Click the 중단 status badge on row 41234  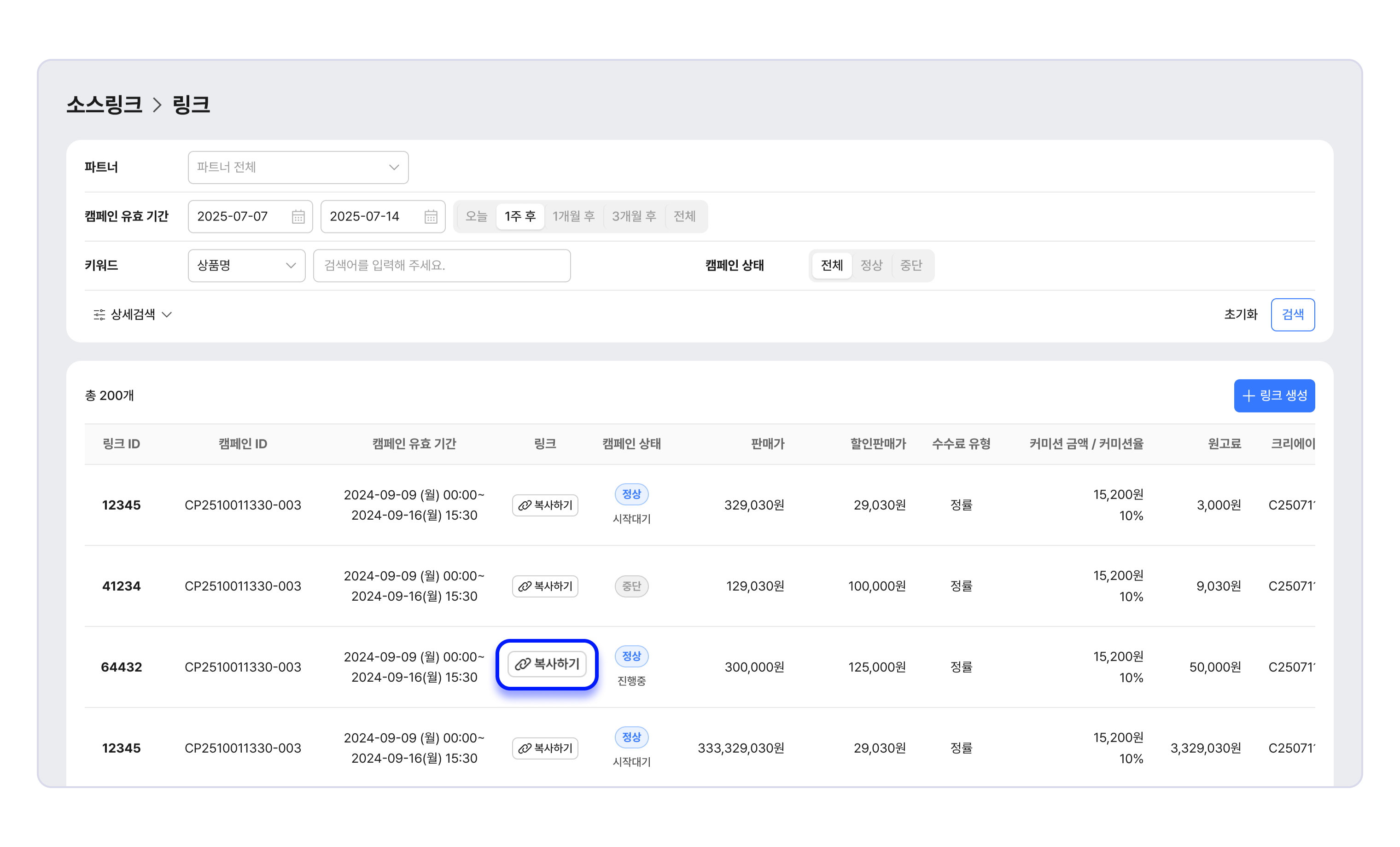631,586
